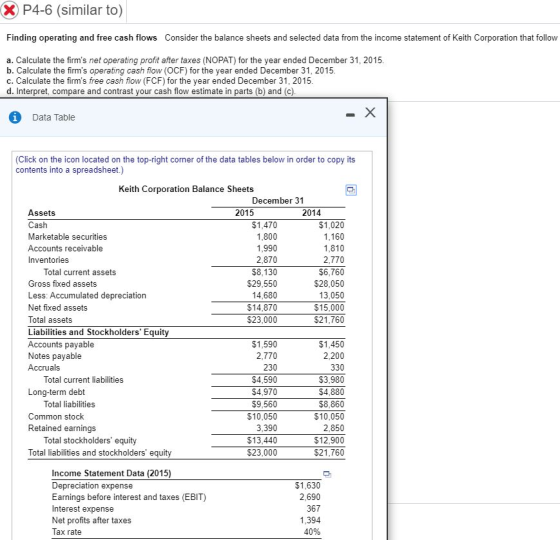
Task: Click the December 31 header
Action: click(278, 201)
